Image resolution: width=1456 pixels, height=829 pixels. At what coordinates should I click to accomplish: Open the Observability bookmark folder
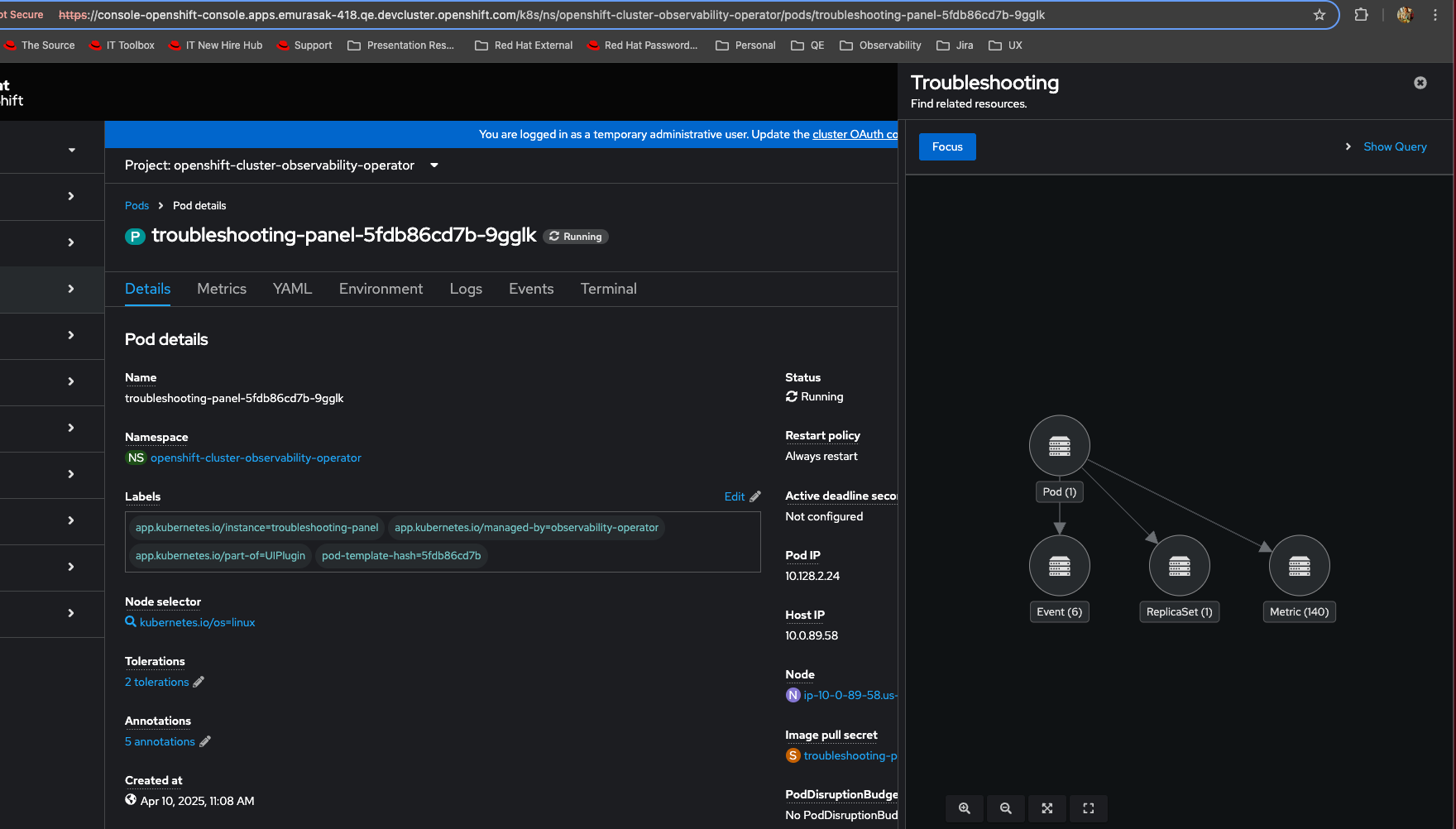[x=880, y=46]
